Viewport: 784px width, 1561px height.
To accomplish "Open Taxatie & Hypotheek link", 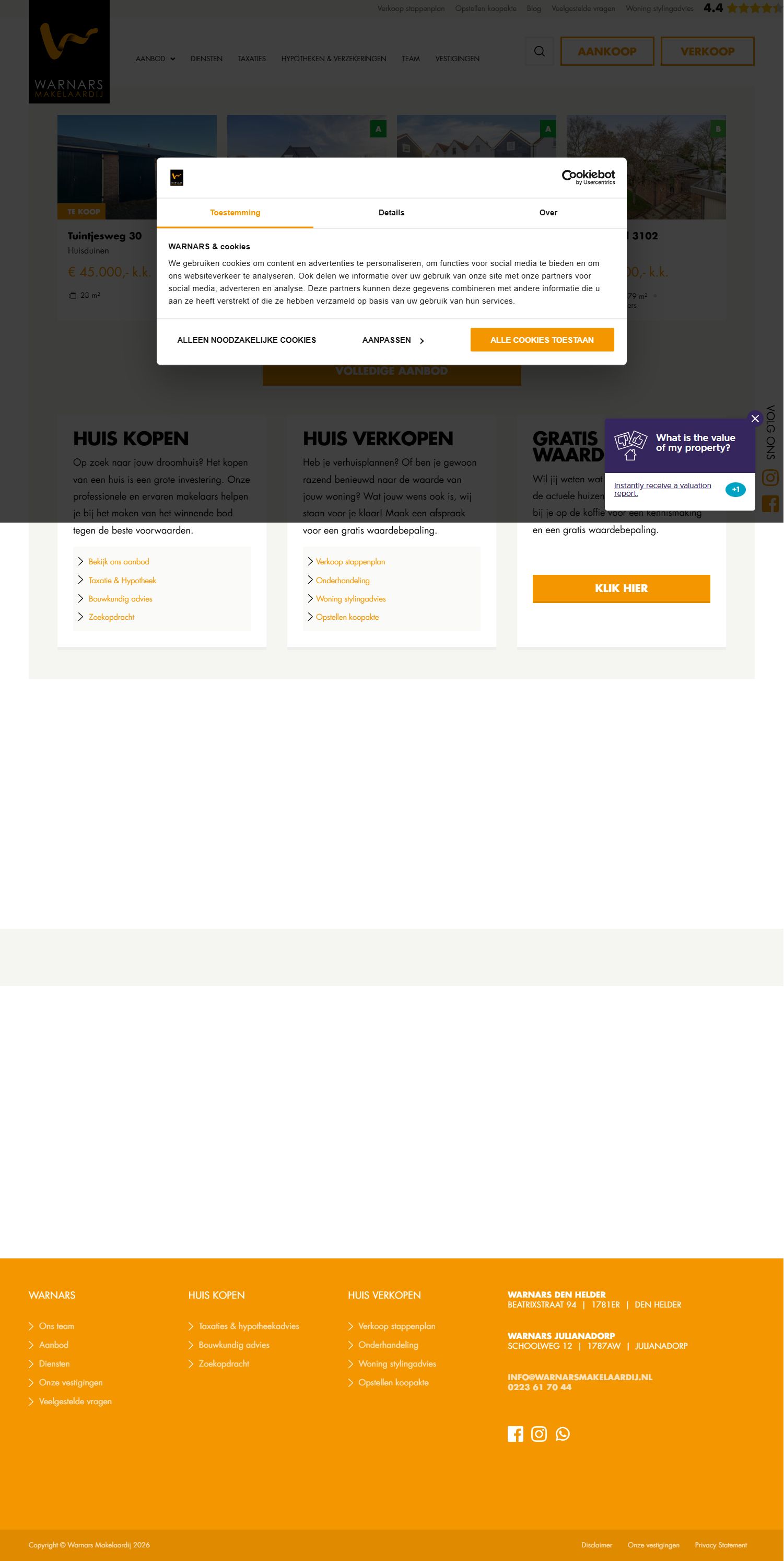I will pos(122,581).
